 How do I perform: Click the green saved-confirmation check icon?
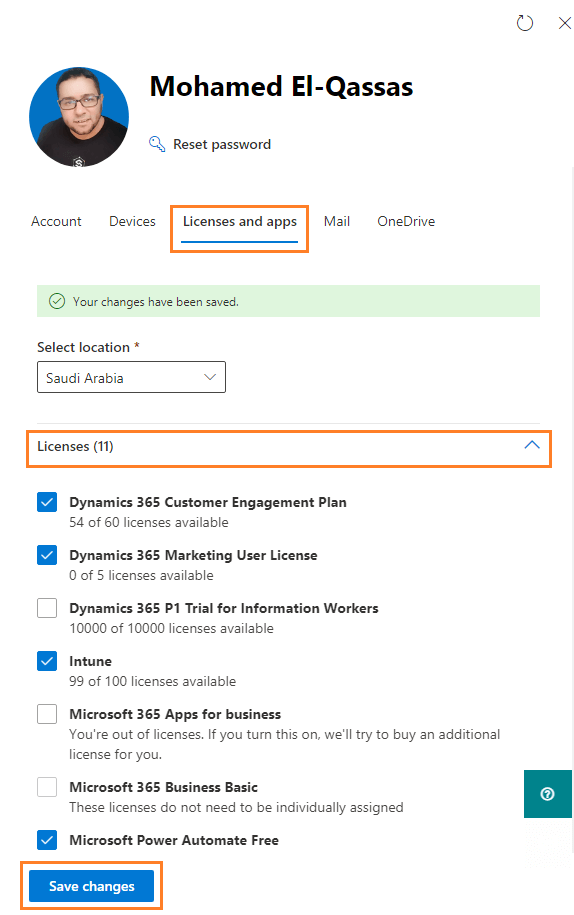pyautogui.click(x=57, y=301)
